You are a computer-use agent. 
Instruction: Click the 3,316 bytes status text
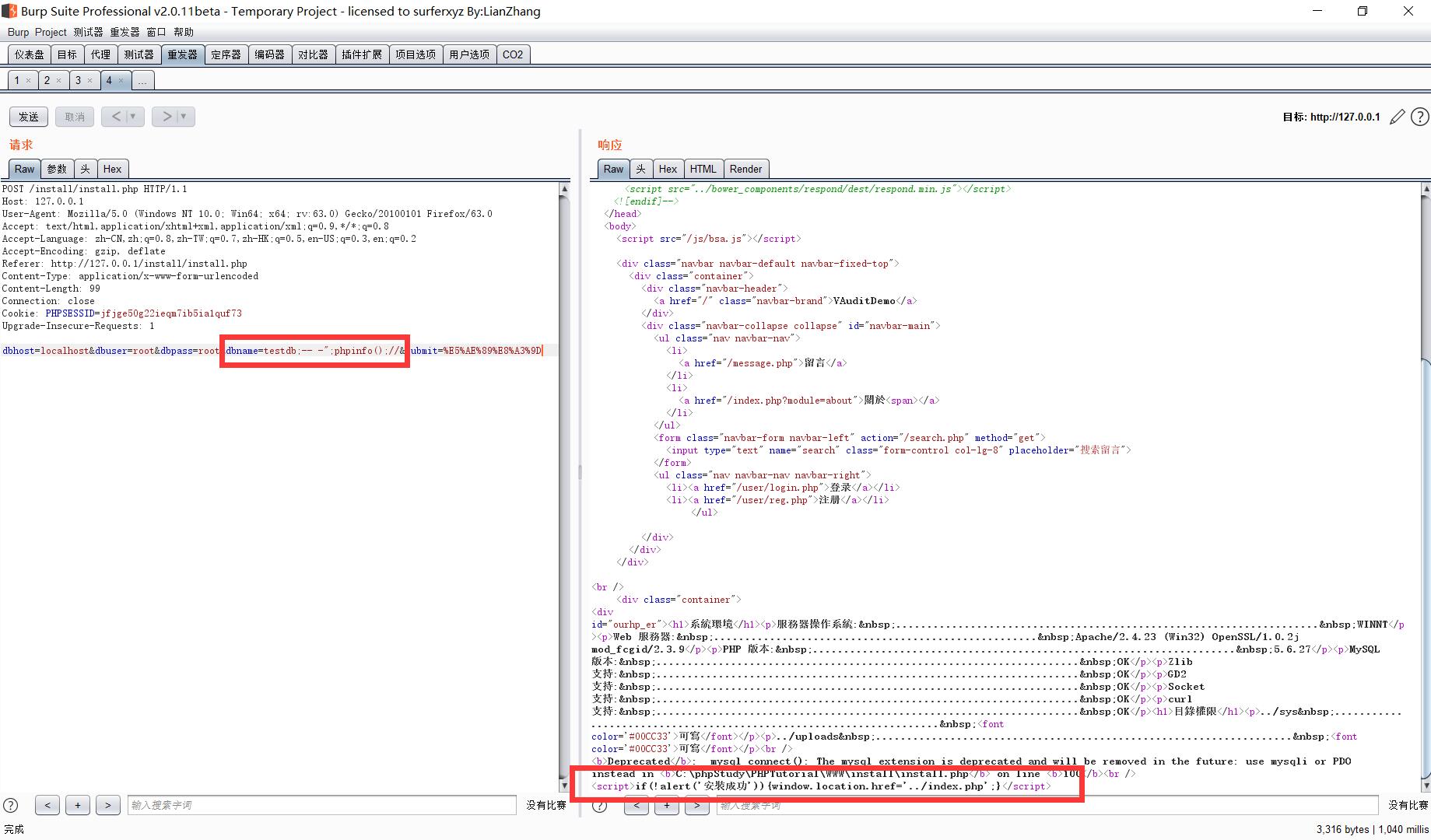(x=1342, y=829)
